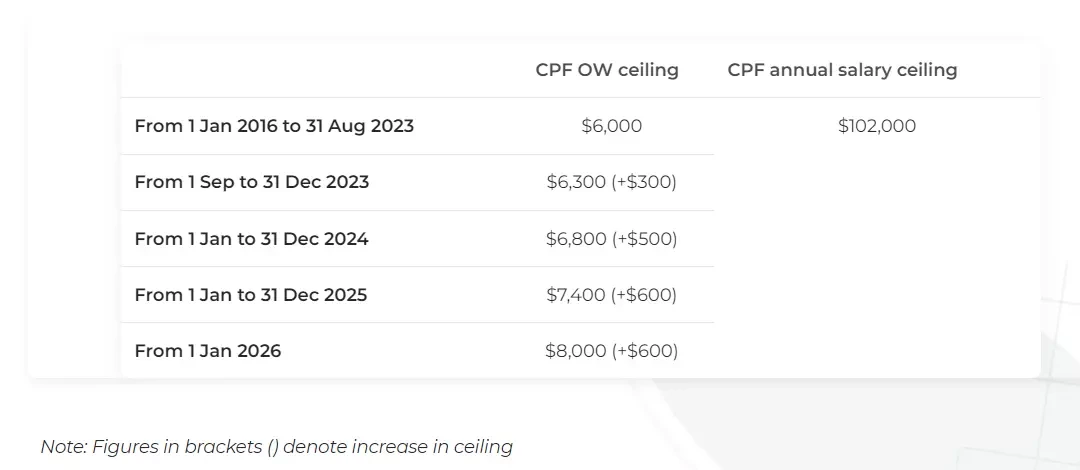
Task: Click the $7,400 (+$600) cell
Action: click(612, 295)
